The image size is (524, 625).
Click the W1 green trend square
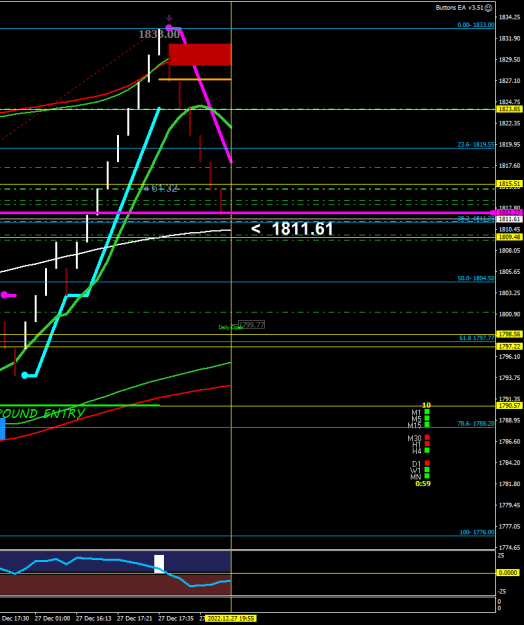click(x=427, y=469)
